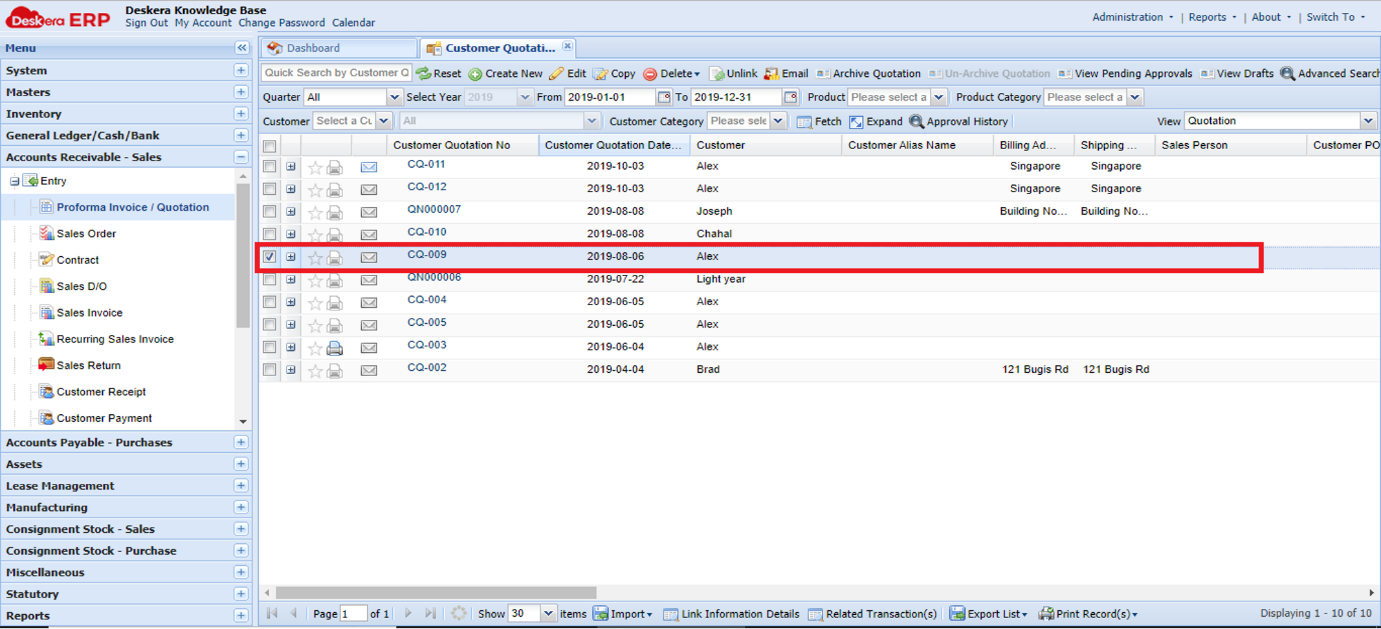Image resolution: width=1381 pixels, height=629 pixels.
Task: Open Approval History
Action: (x=958, y=122)
